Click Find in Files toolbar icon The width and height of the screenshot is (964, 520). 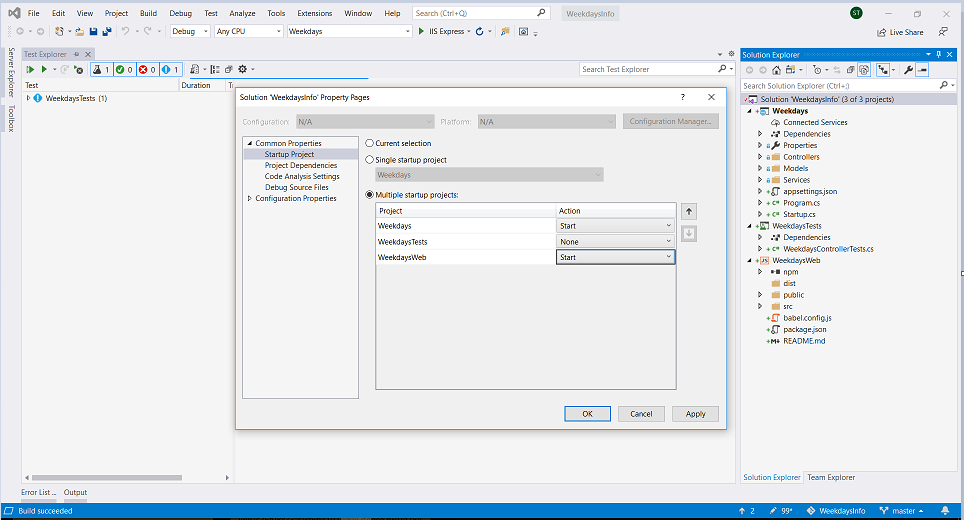coord(505,31)
